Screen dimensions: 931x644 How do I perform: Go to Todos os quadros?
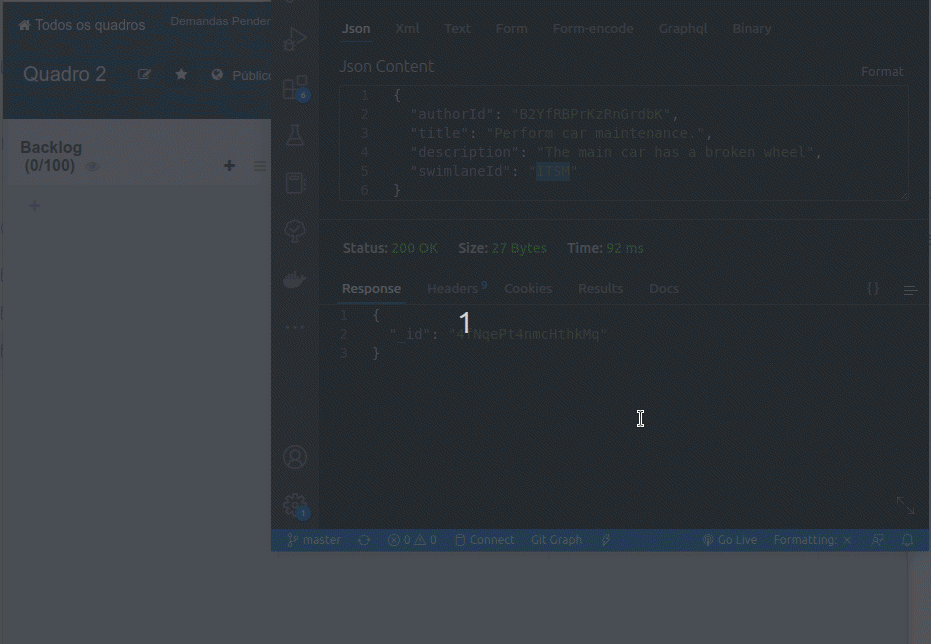pos(82,25)
